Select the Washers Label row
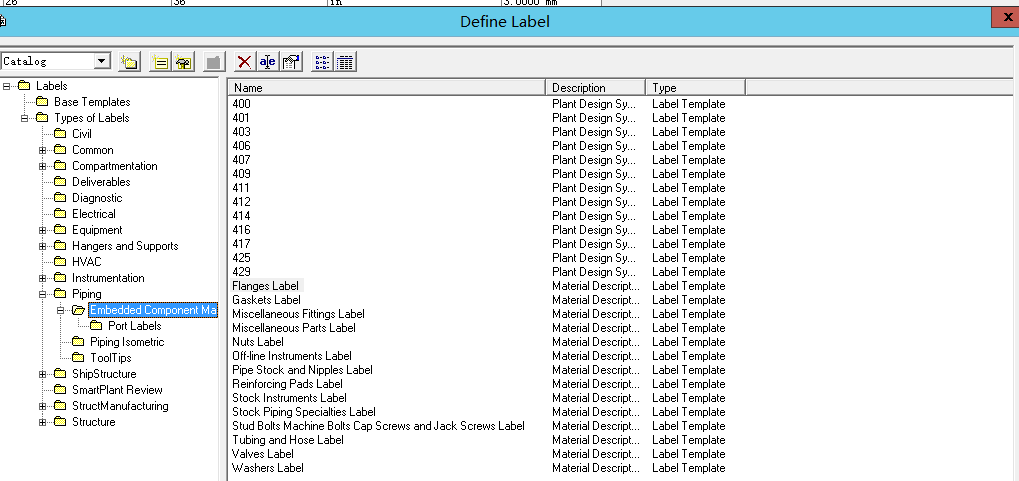1019x481 pixels. click(x=268, y=468)
